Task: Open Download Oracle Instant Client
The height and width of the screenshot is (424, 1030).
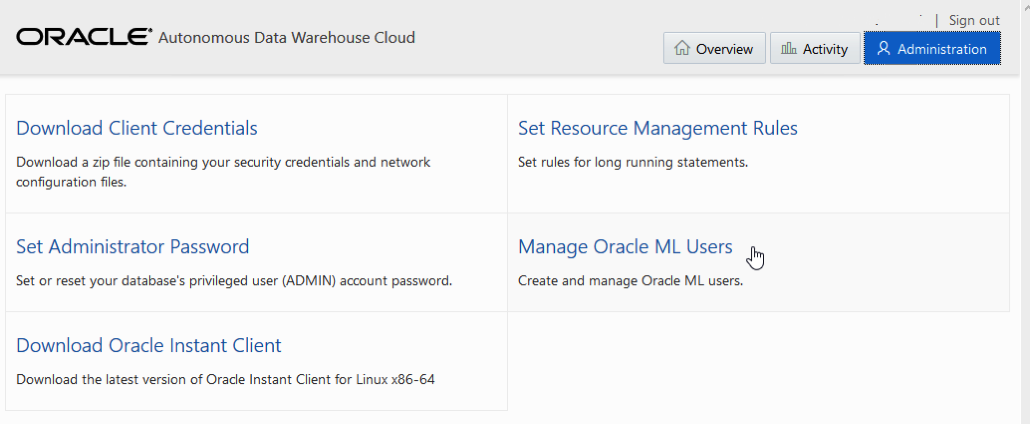Action: pyautogui.click(x=149, y=345)
